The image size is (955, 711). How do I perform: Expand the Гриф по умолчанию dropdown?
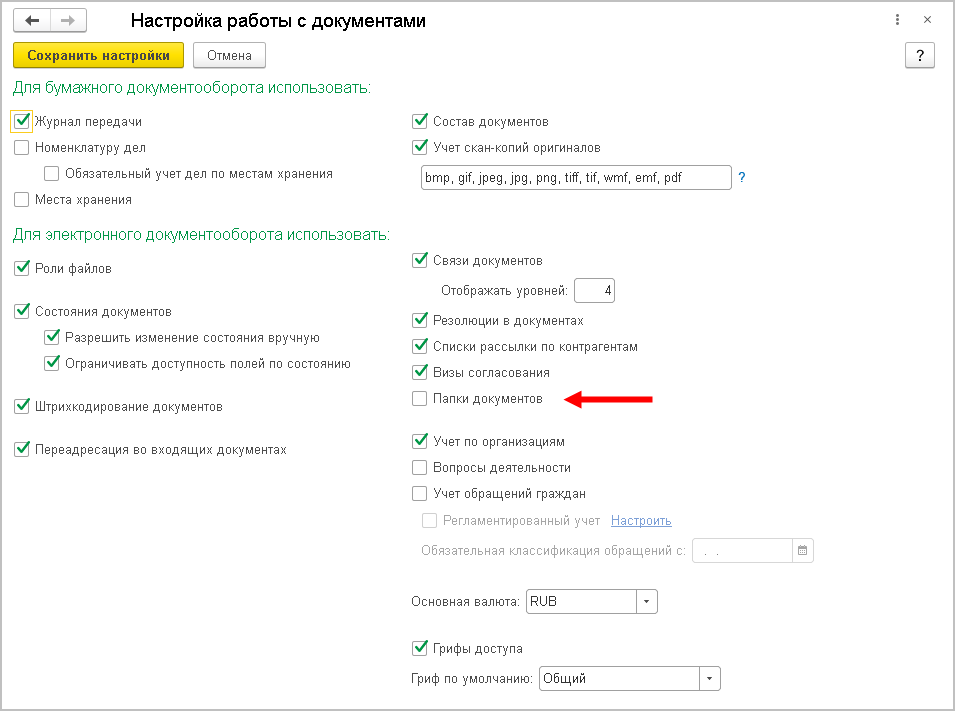(x=709, y=678)
